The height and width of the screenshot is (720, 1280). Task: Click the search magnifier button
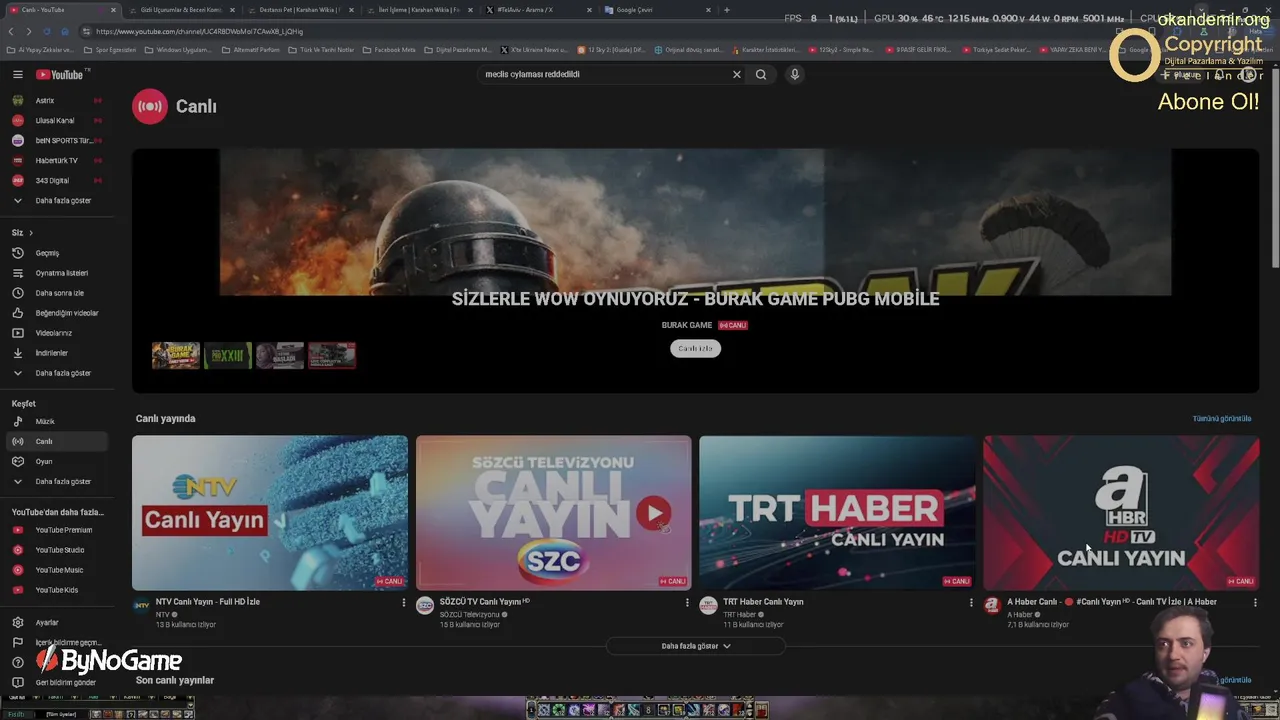[x=761, y=74]
